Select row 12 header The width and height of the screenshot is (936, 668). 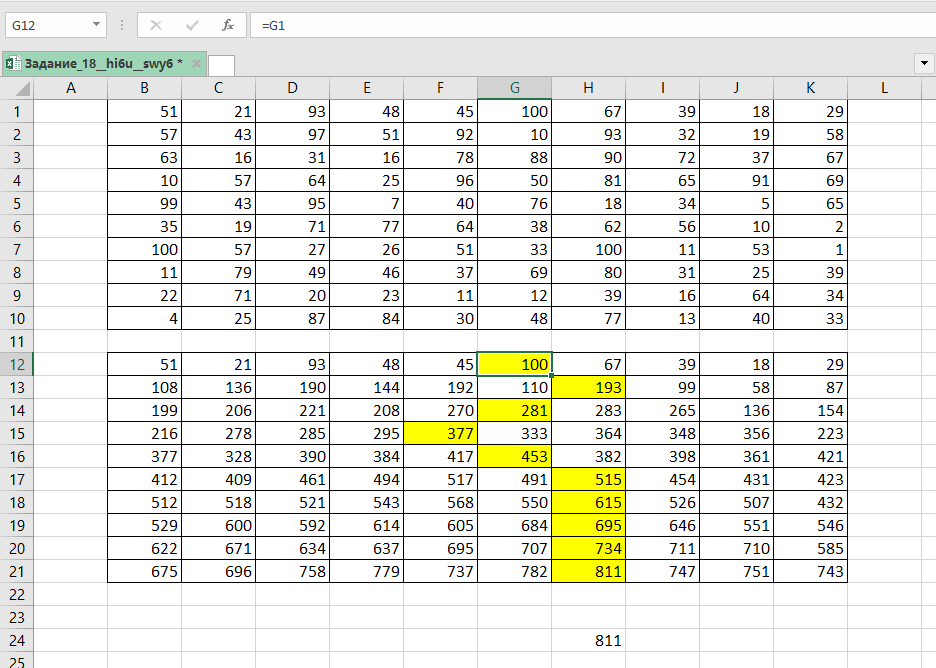point(16,365)
